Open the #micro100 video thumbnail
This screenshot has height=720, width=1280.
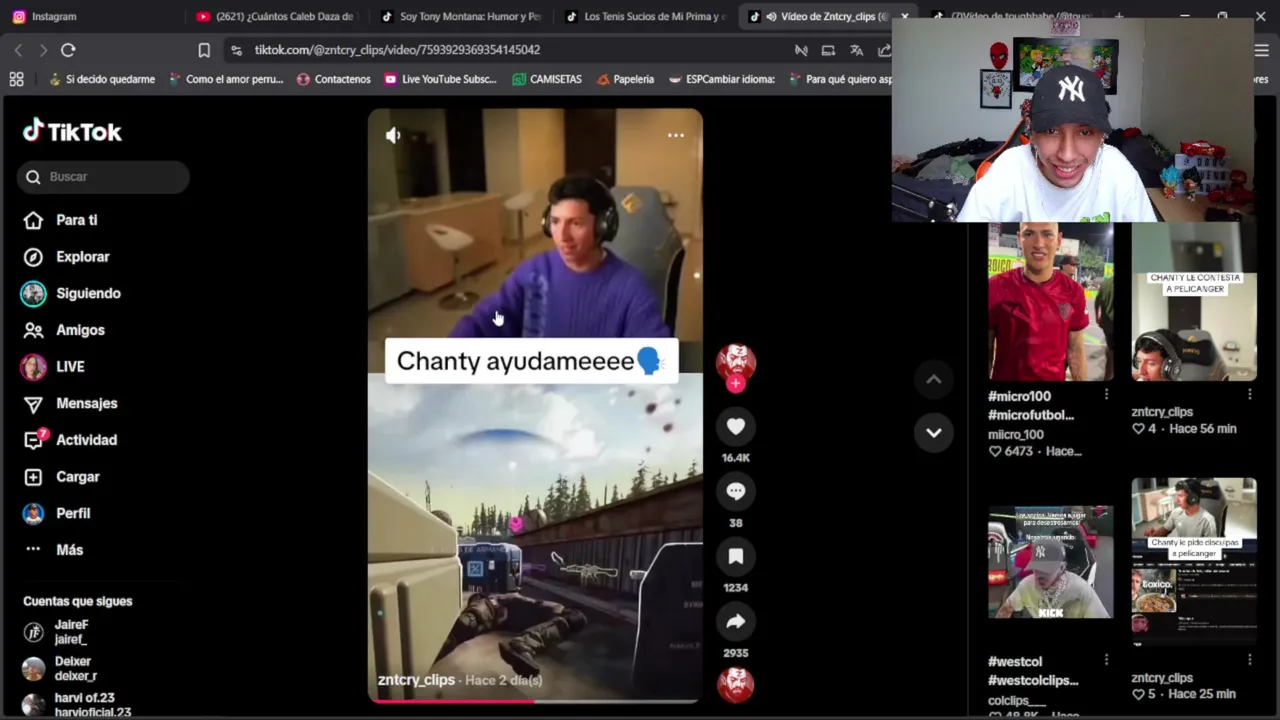click(1050, 302)
